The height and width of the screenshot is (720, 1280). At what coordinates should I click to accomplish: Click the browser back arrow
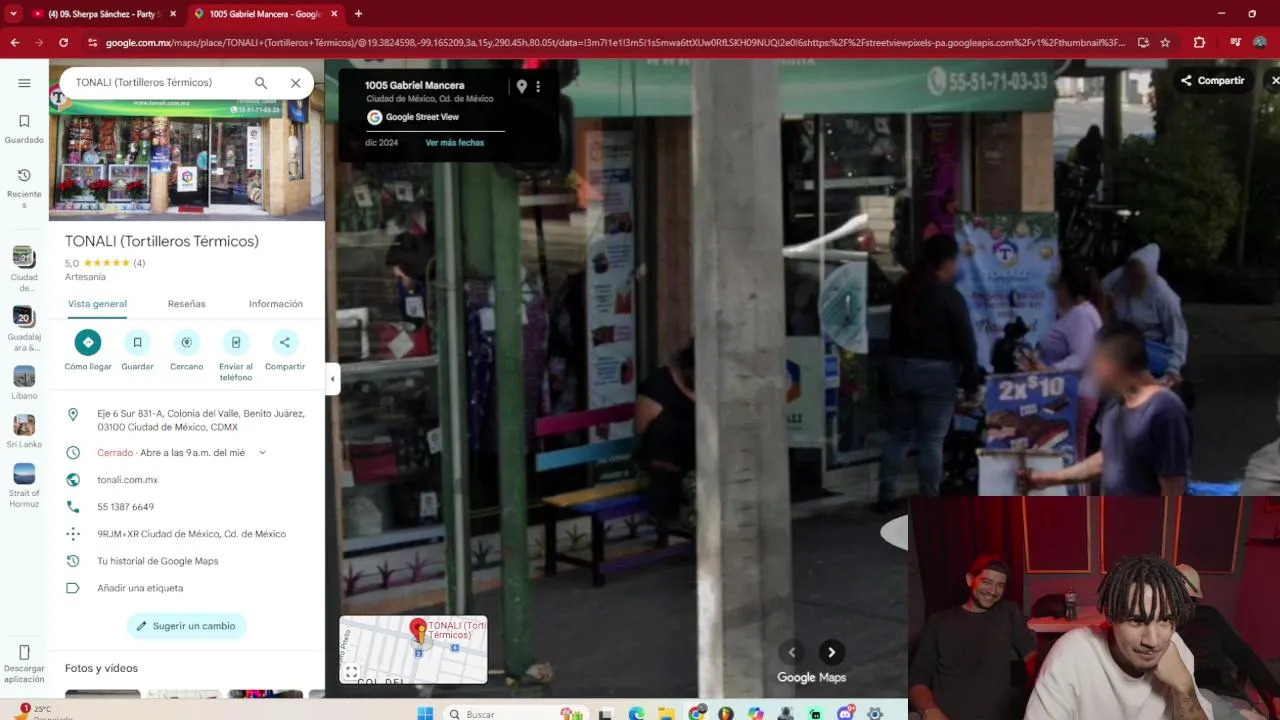pyautogui.click(x=14, y=42)
